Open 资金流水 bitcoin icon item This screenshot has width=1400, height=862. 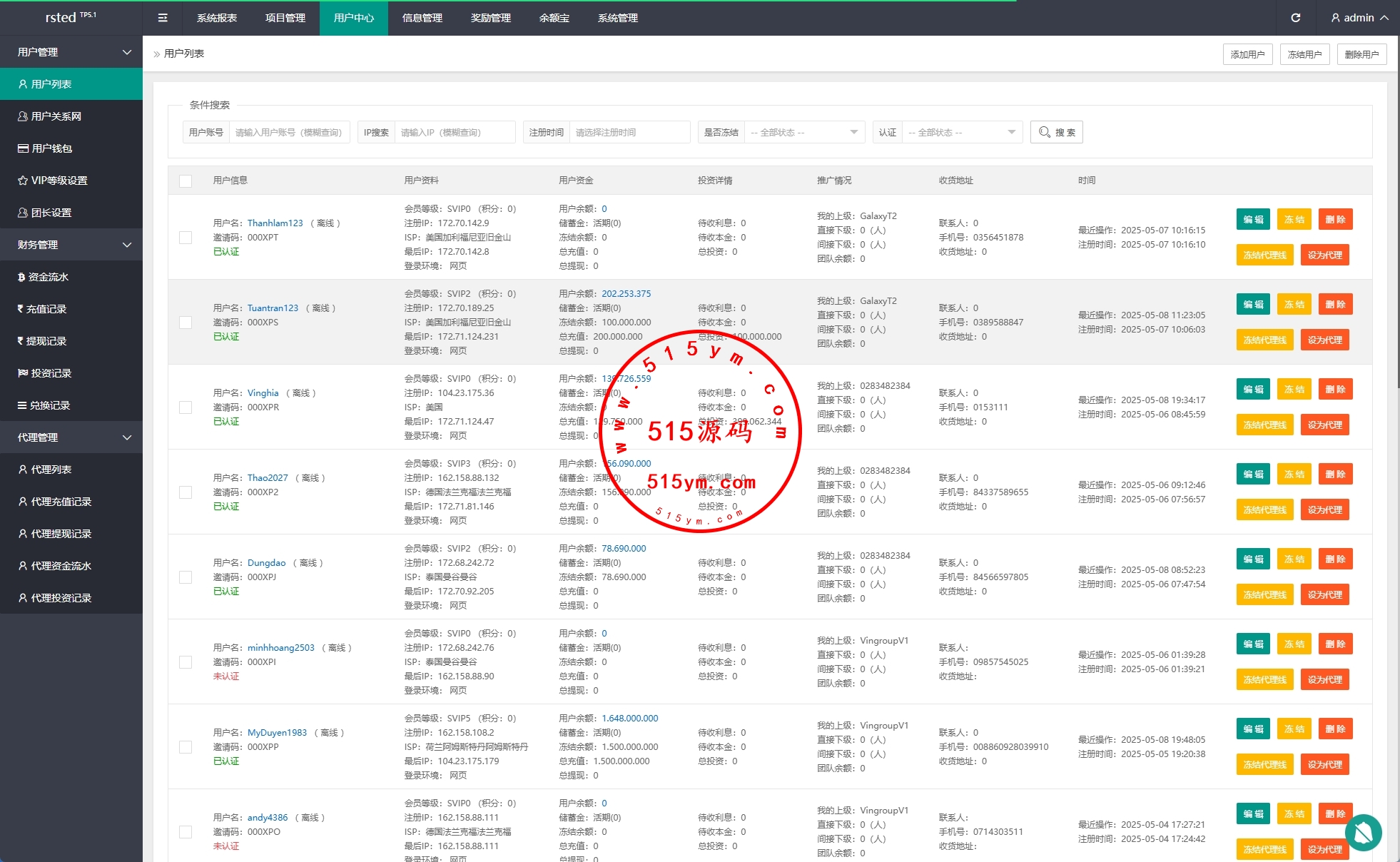pos(48,277)
